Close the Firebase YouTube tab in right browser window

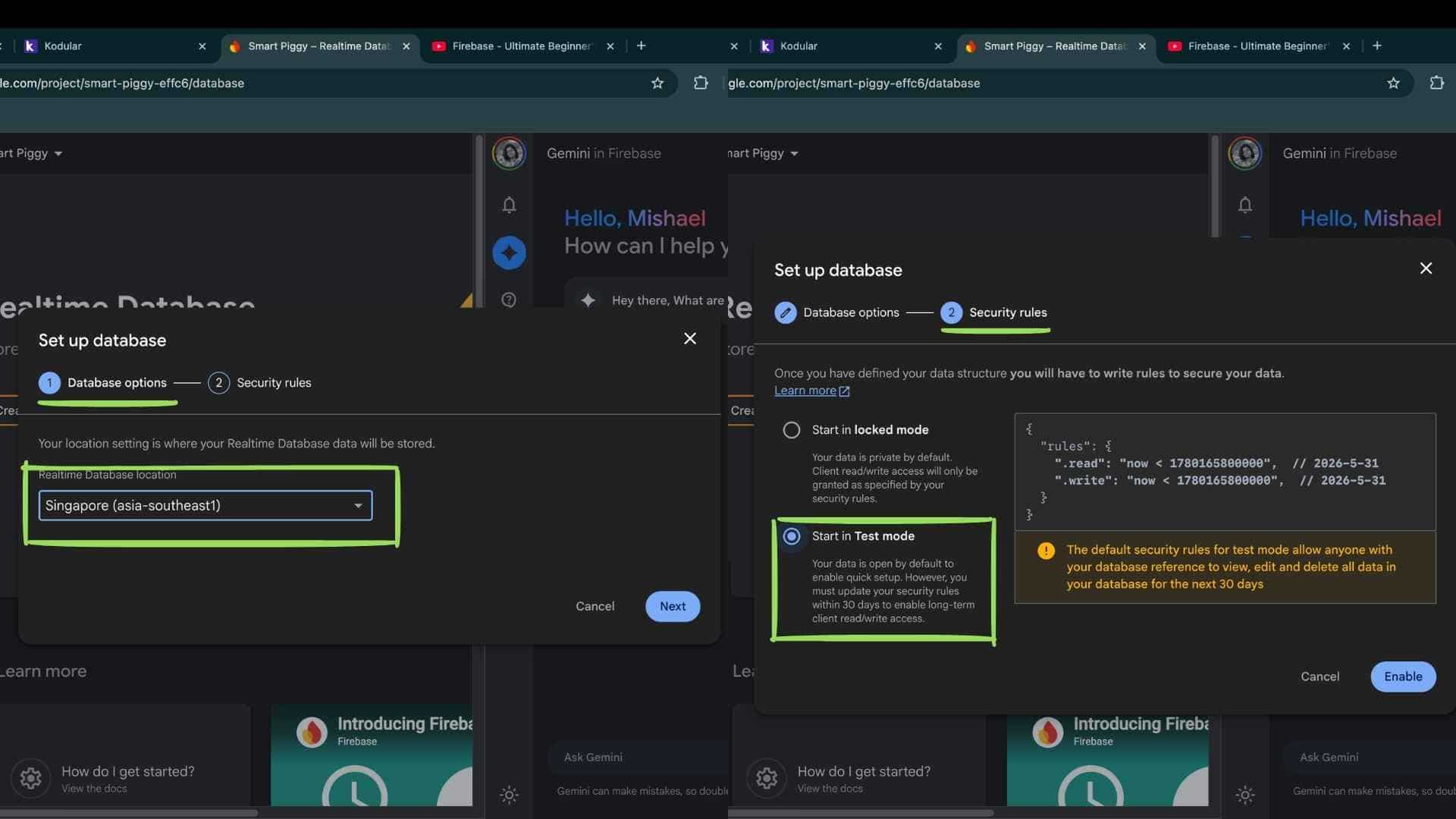[x=1346, y=46]
